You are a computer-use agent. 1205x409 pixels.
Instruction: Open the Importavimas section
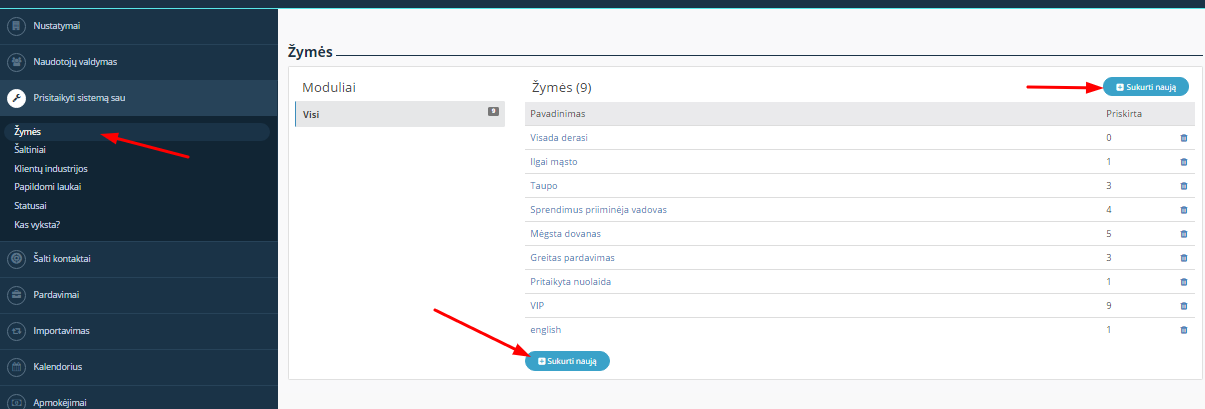[139, 331]
